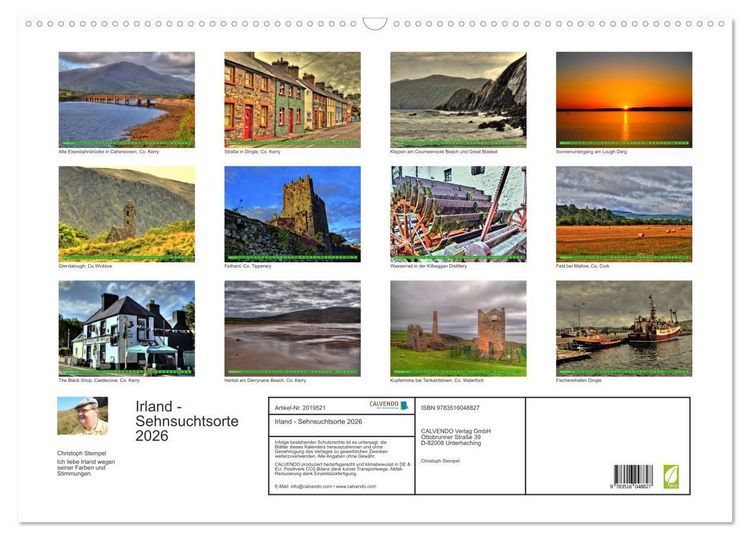
Task: Click the caption about Klippen am Coumeenoole Beach
Action: tap(443, 152)
